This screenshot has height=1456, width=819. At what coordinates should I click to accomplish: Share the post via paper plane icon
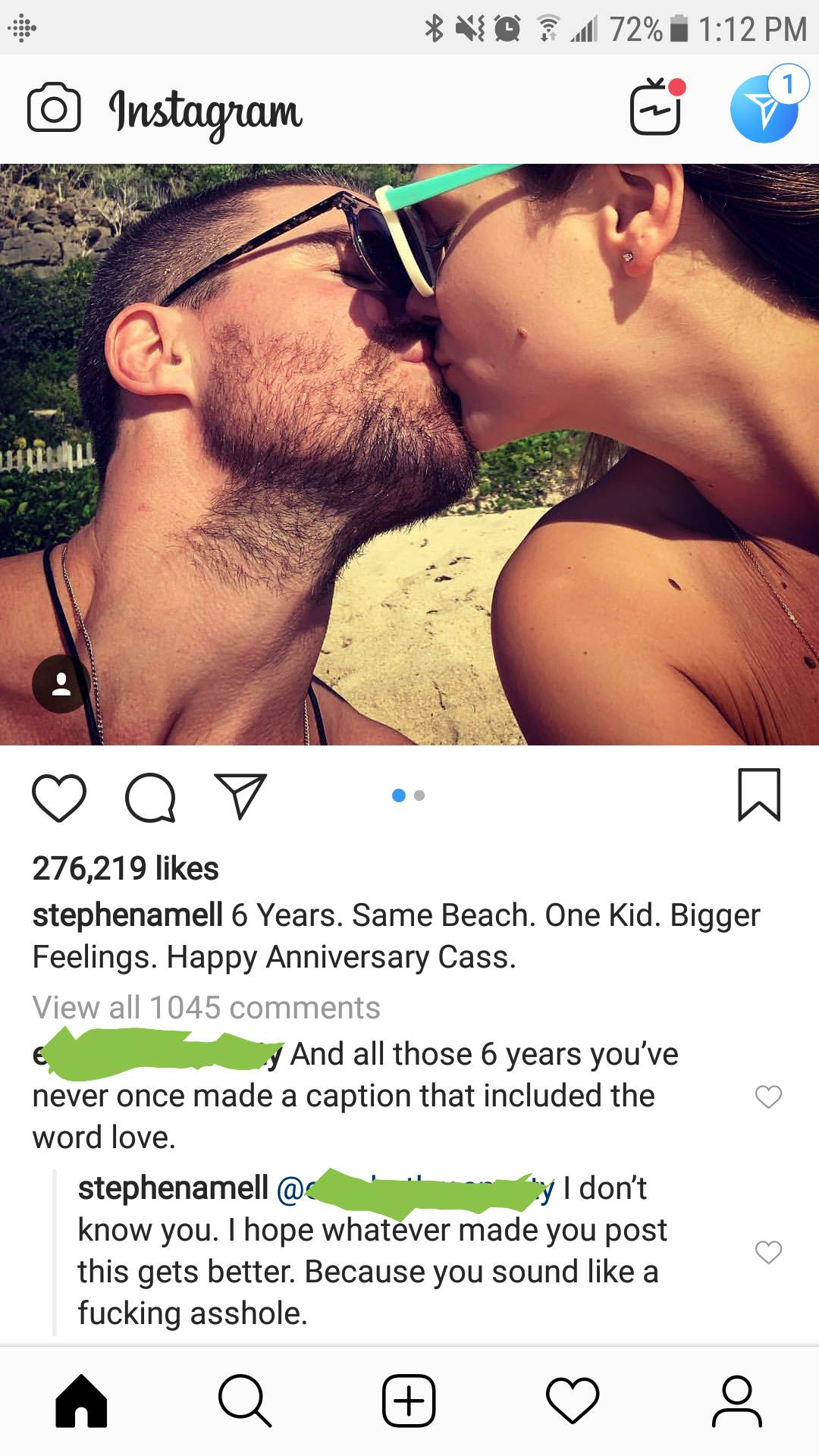coord(240,795)
